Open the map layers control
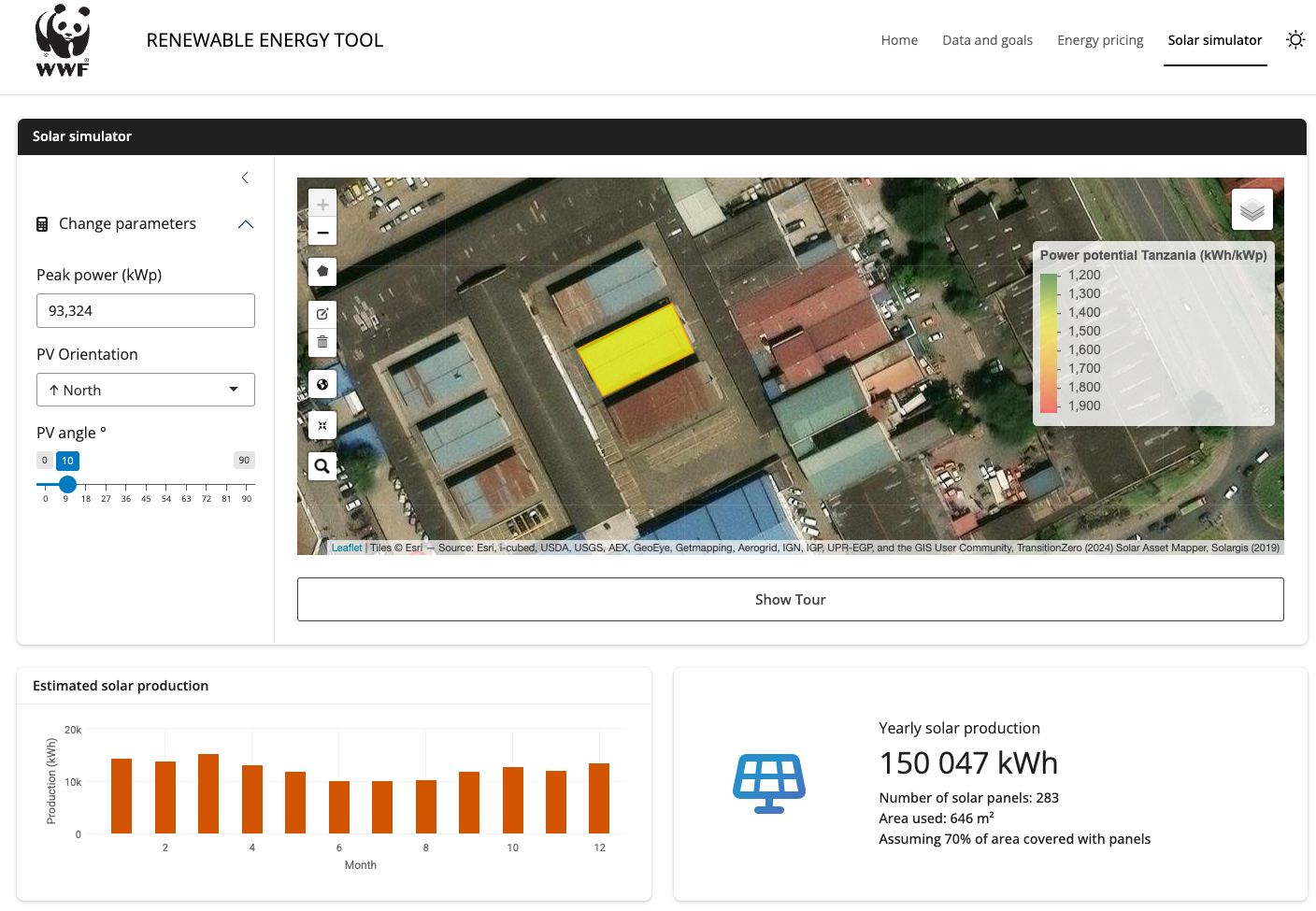Viewport: 1316px width, 911px height. click(1252, 209)
